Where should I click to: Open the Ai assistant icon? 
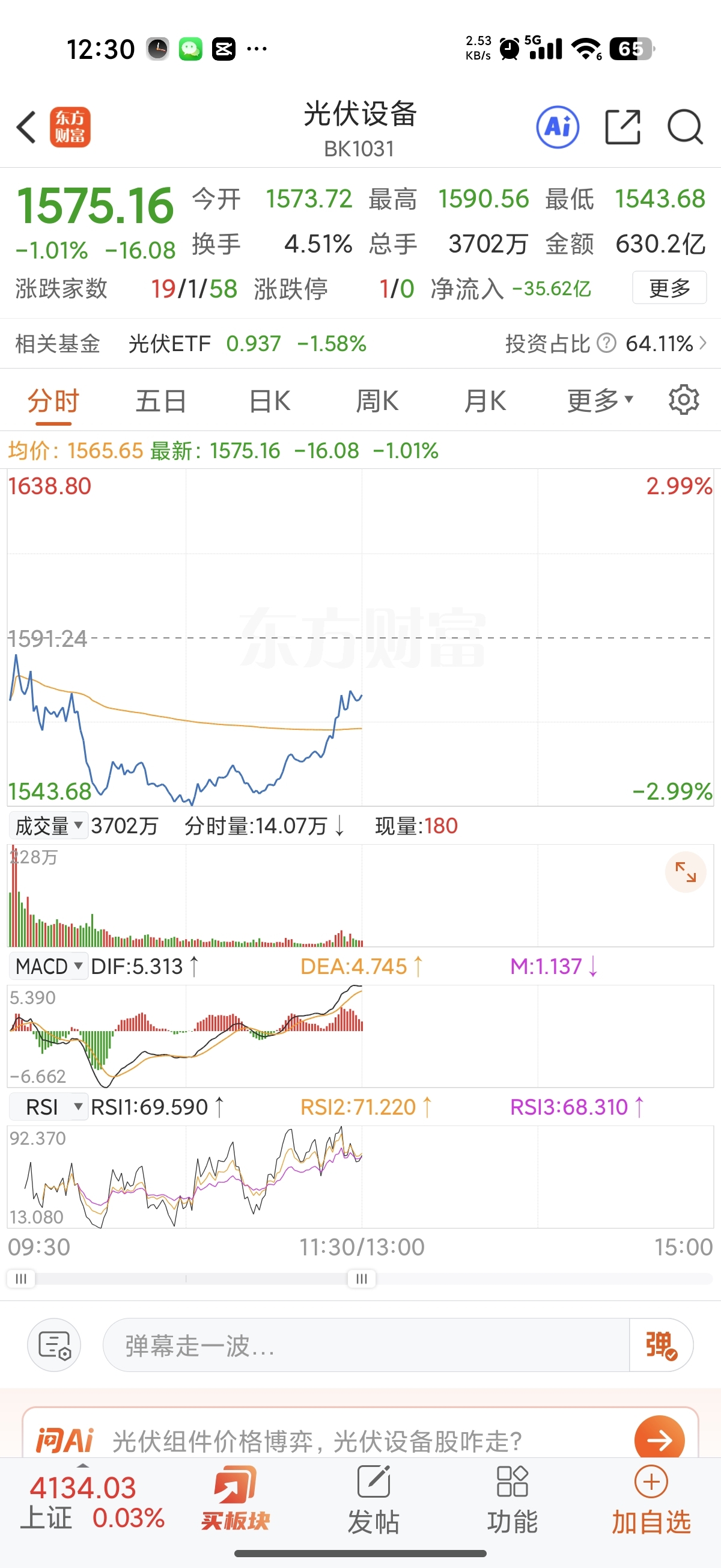click(558, 127)
